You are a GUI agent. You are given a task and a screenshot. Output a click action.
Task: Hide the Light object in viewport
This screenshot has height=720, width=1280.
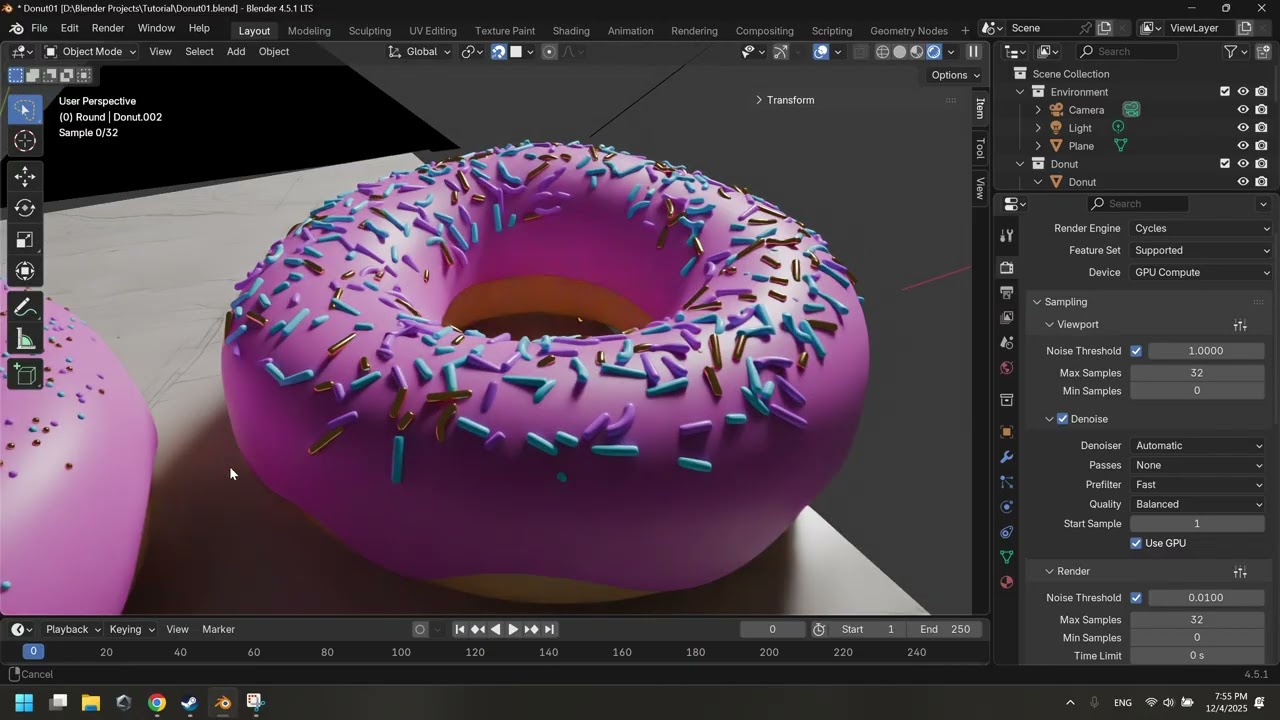click(1243, 128)
